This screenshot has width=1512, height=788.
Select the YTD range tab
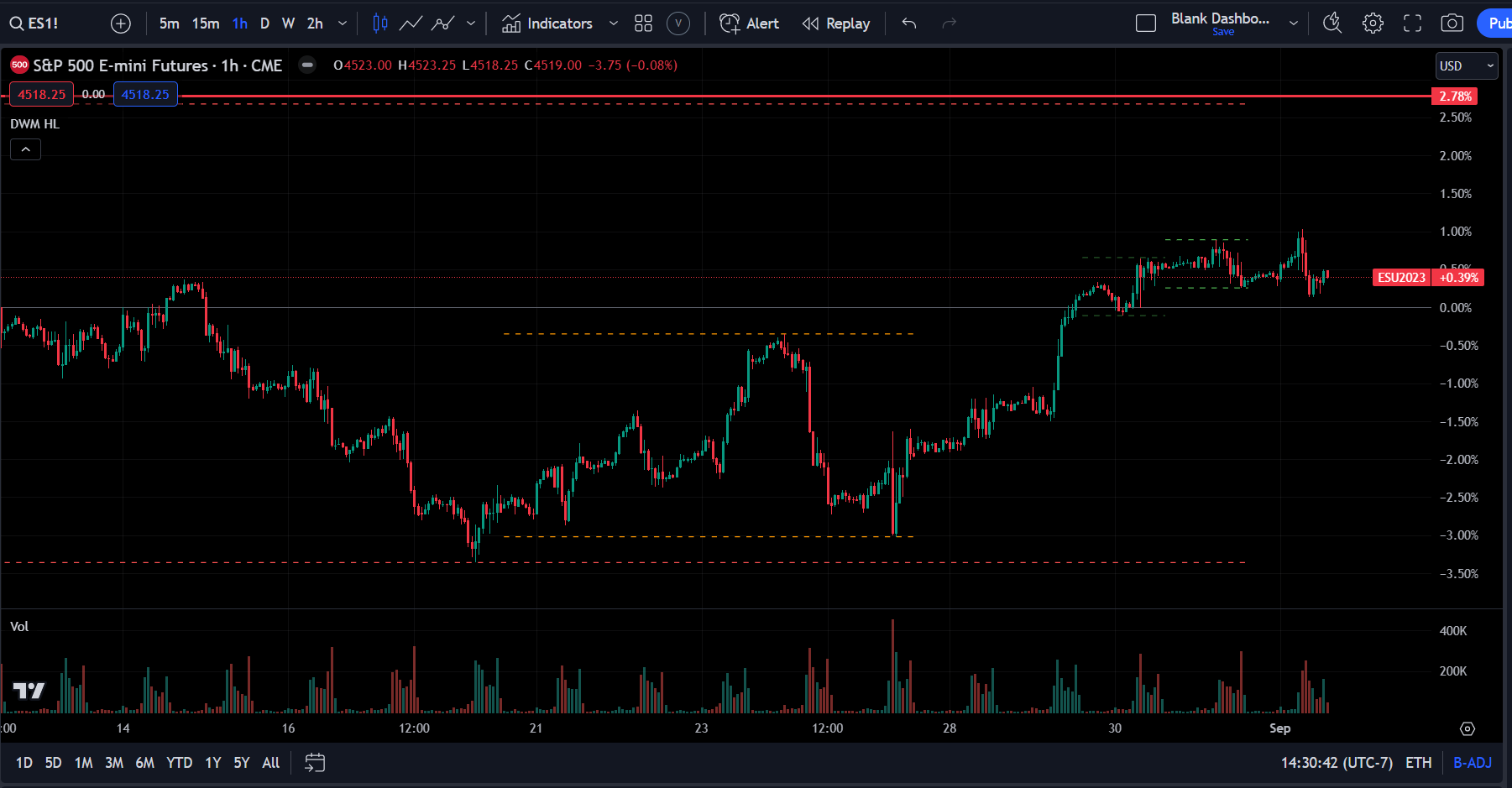pyautogui.click(x=178, y=763)
